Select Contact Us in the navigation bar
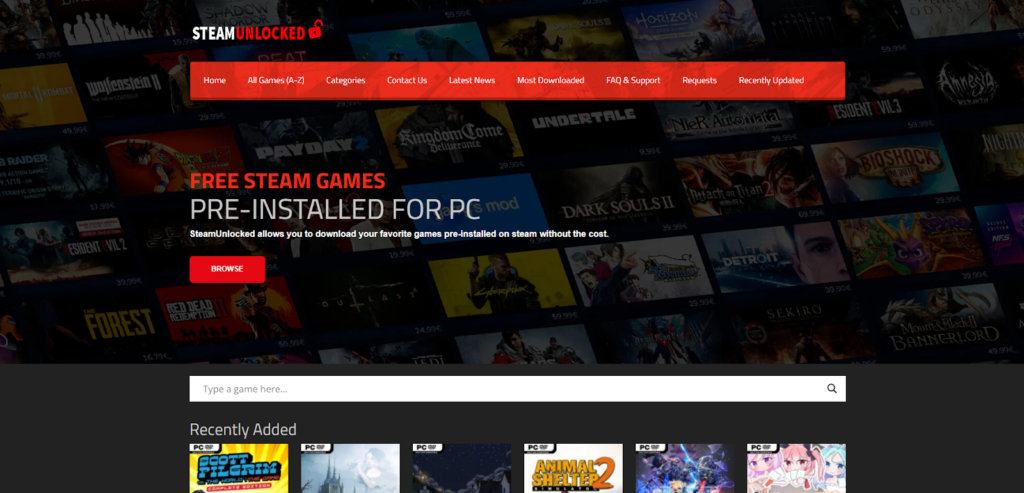 tap(407, 80)
